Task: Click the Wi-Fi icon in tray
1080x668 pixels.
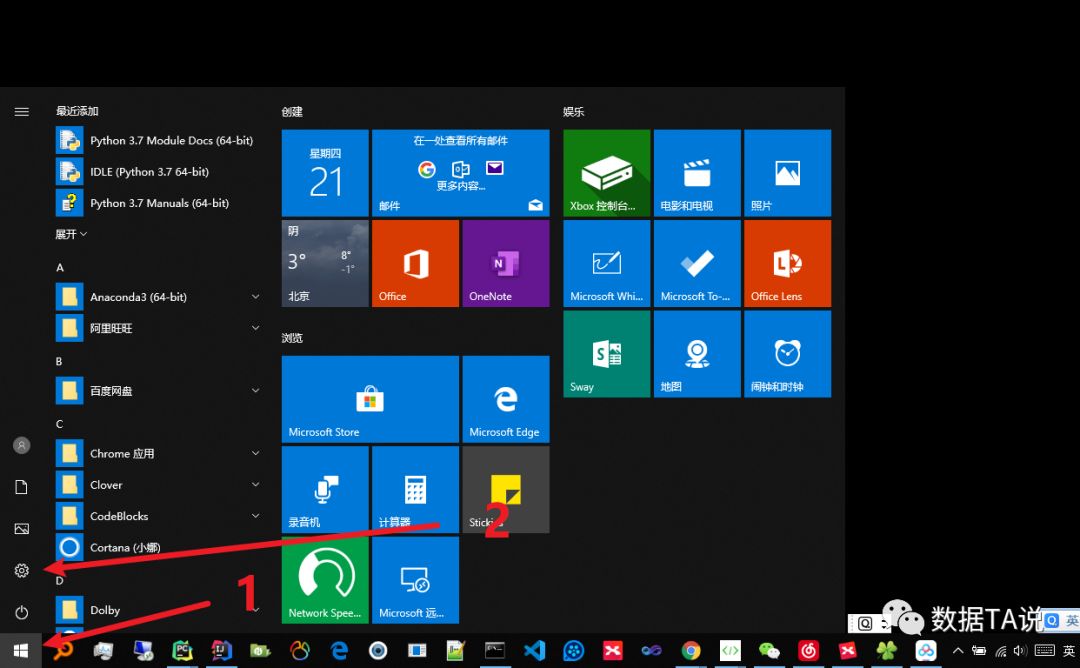Action: tap(1001, 651)
